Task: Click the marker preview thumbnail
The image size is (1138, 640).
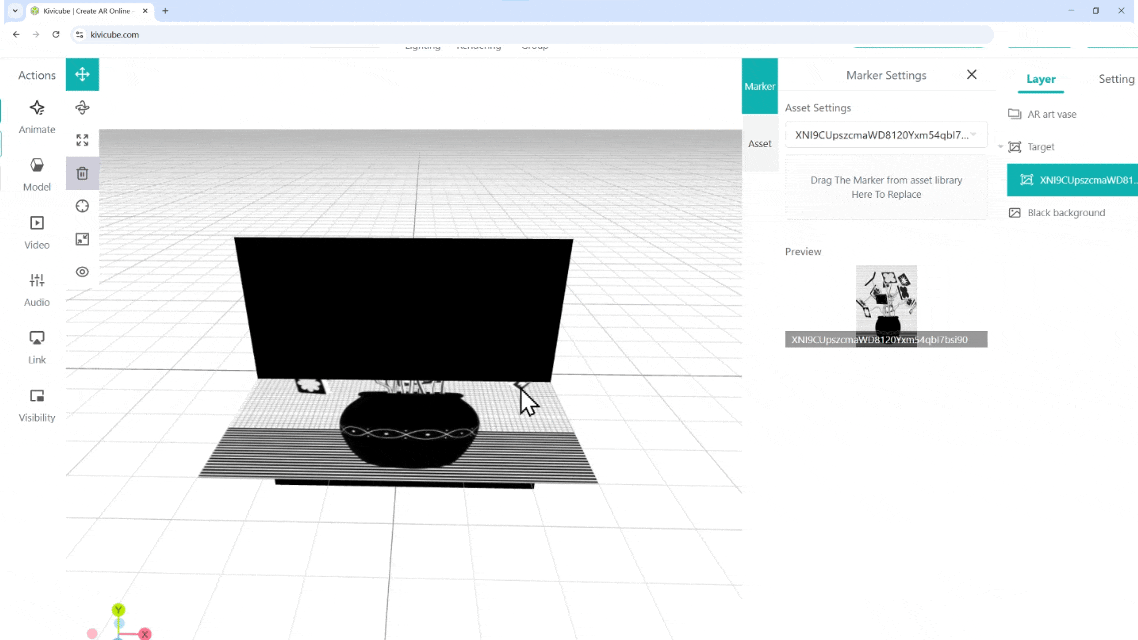Action: pyautogui.click(x=886, y=299)
